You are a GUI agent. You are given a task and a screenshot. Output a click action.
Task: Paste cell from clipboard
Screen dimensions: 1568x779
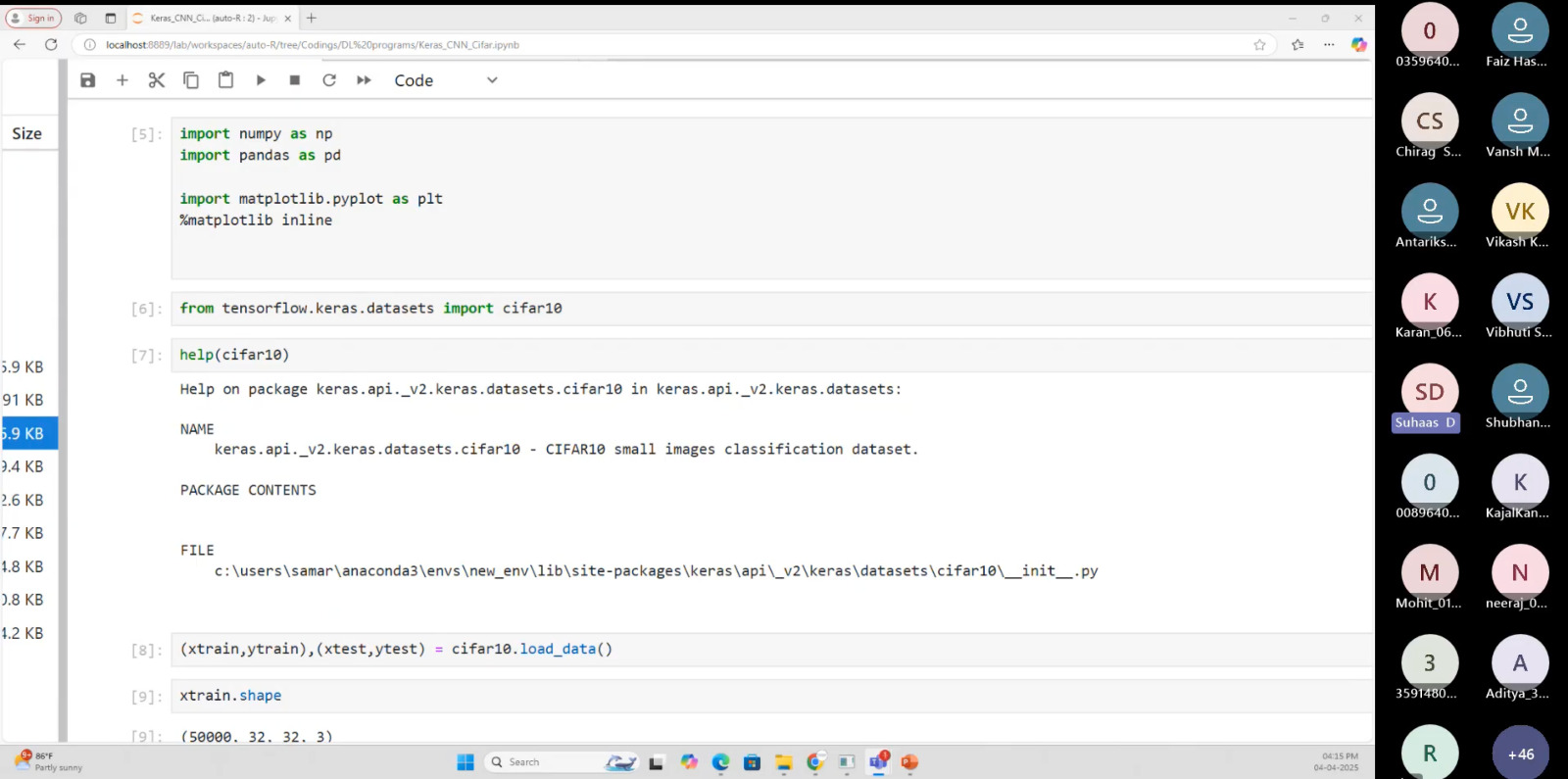(x=225, y=80)
